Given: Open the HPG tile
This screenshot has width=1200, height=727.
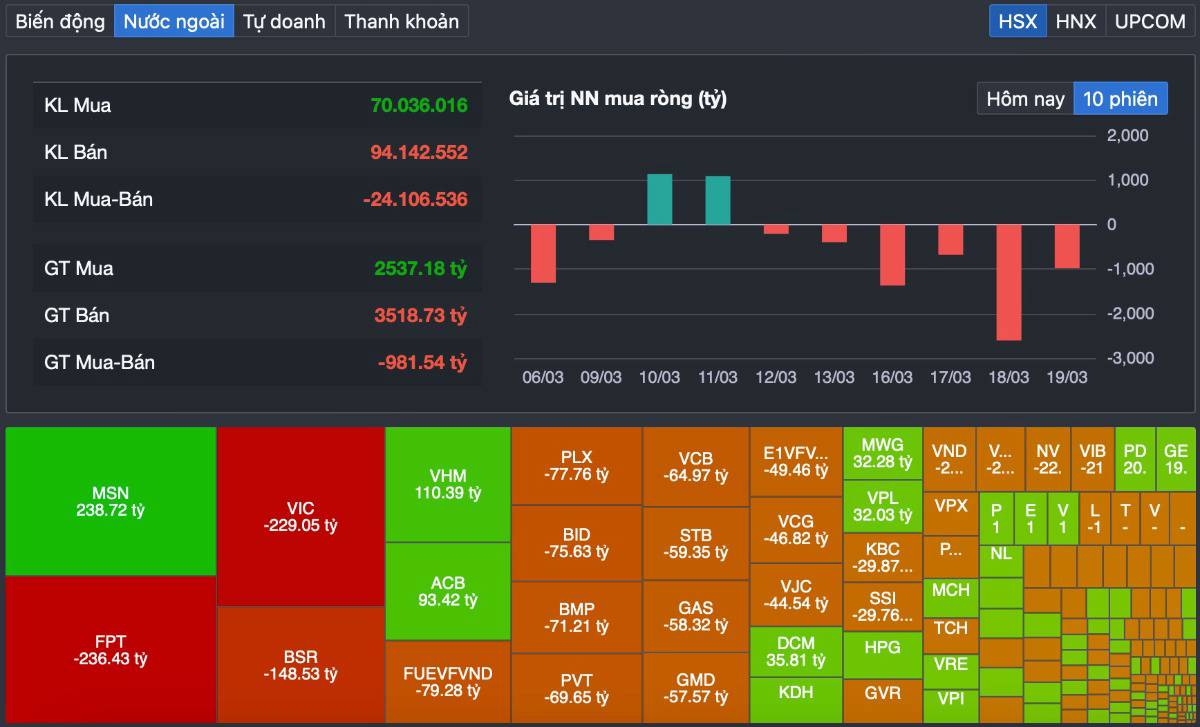Looking at the screenshot, I should coord(883,655).
